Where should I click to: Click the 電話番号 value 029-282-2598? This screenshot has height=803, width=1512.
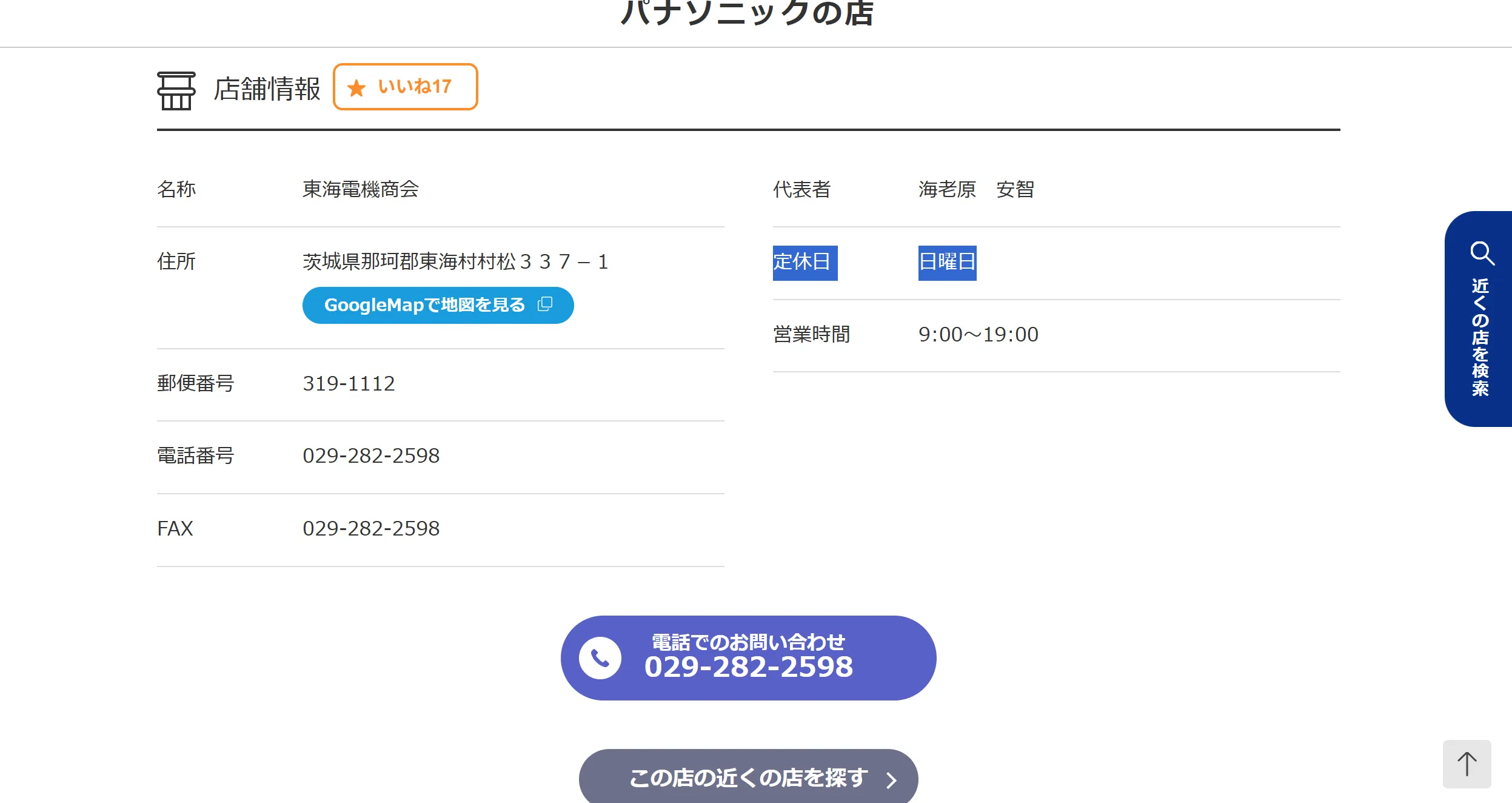371,455
